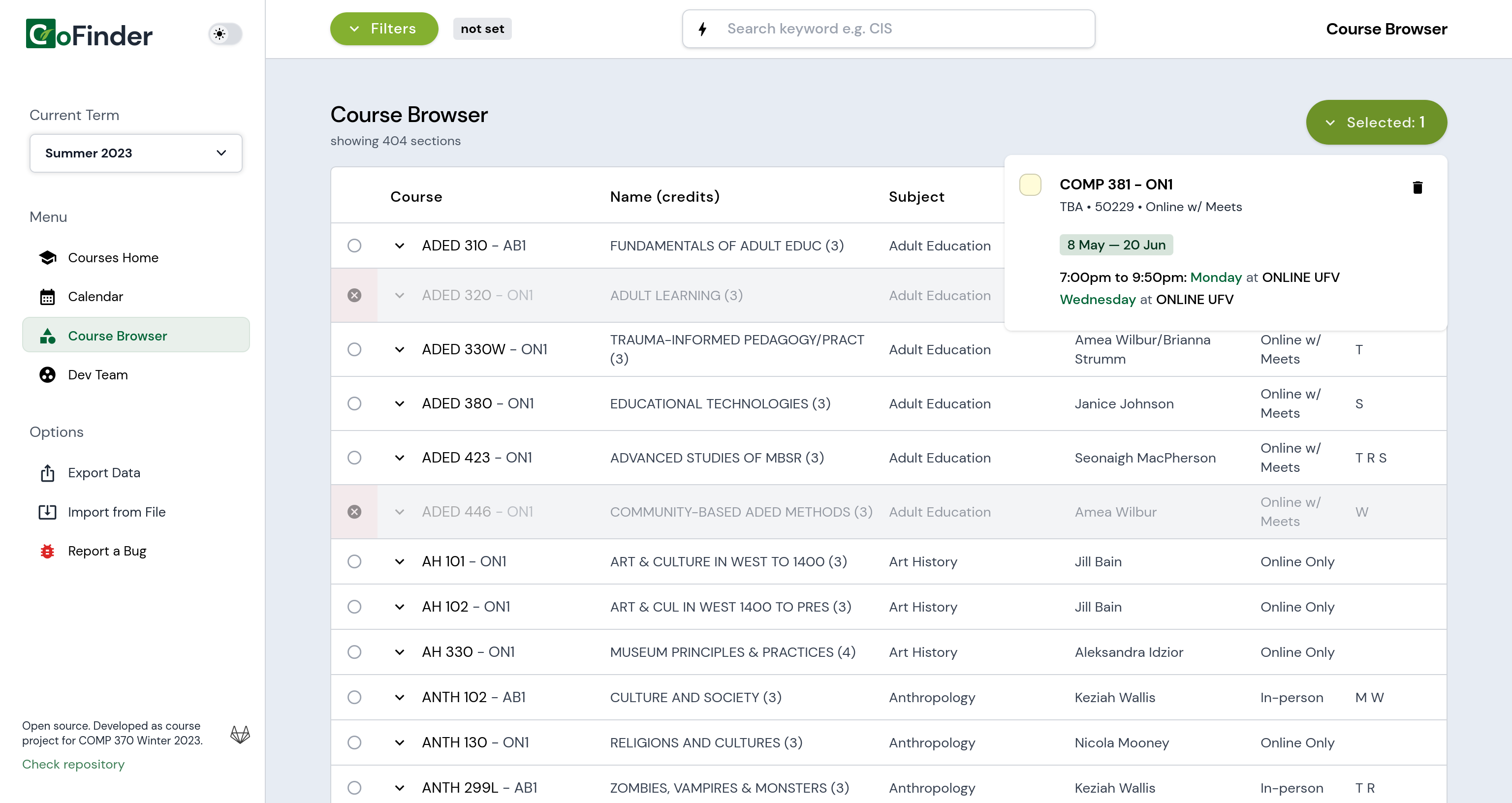Toggle the light/dark theme switch

(225, 34)
